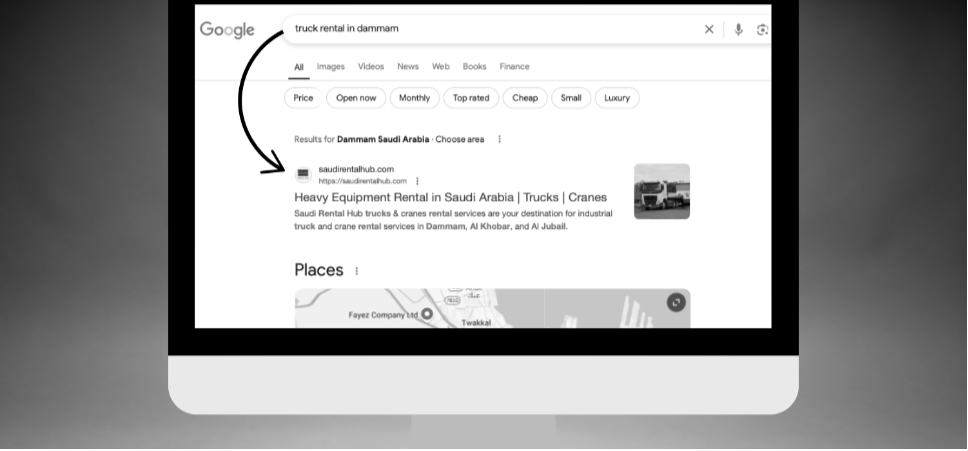
Task: Click the Choose area link
Action: pos(460,139)
